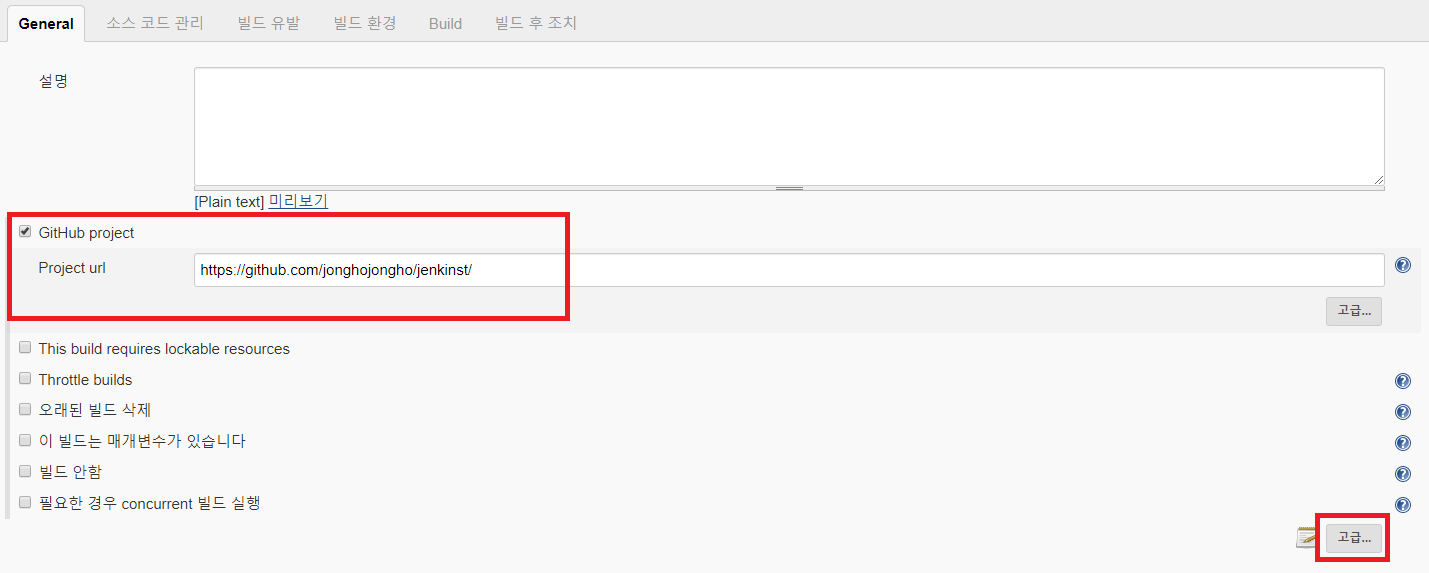Viewport: 1429px width, 573px height.
Task: Select the General tab
Action: pos(46,23)
